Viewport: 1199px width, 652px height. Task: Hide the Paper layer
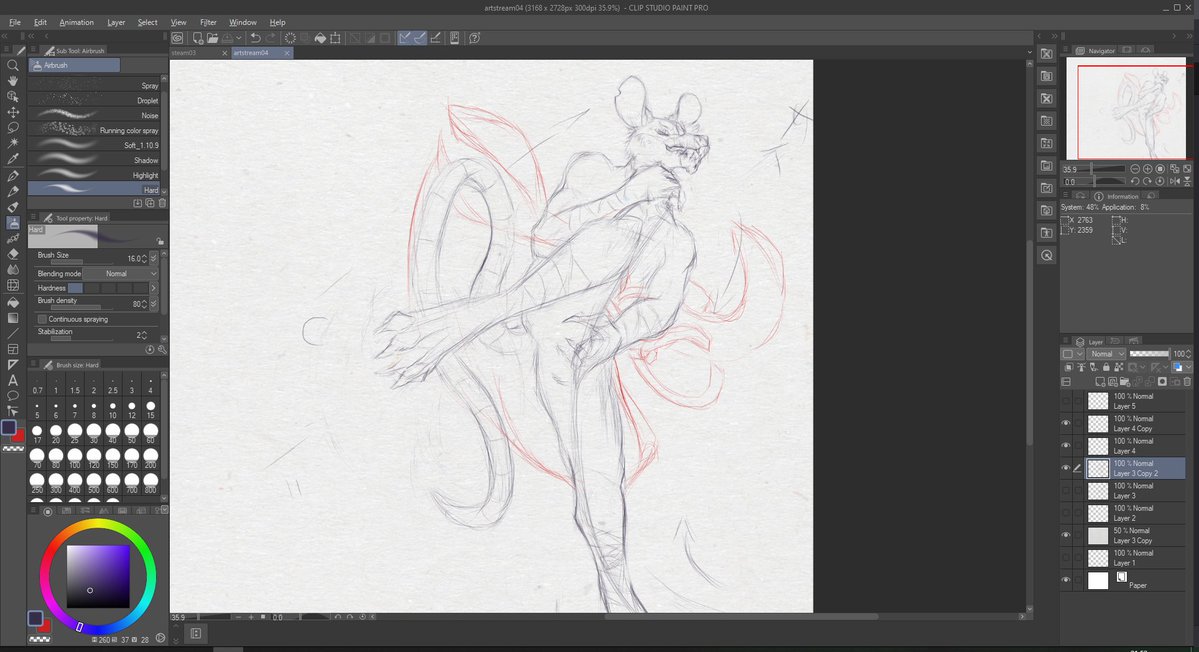click(1066, 579)
